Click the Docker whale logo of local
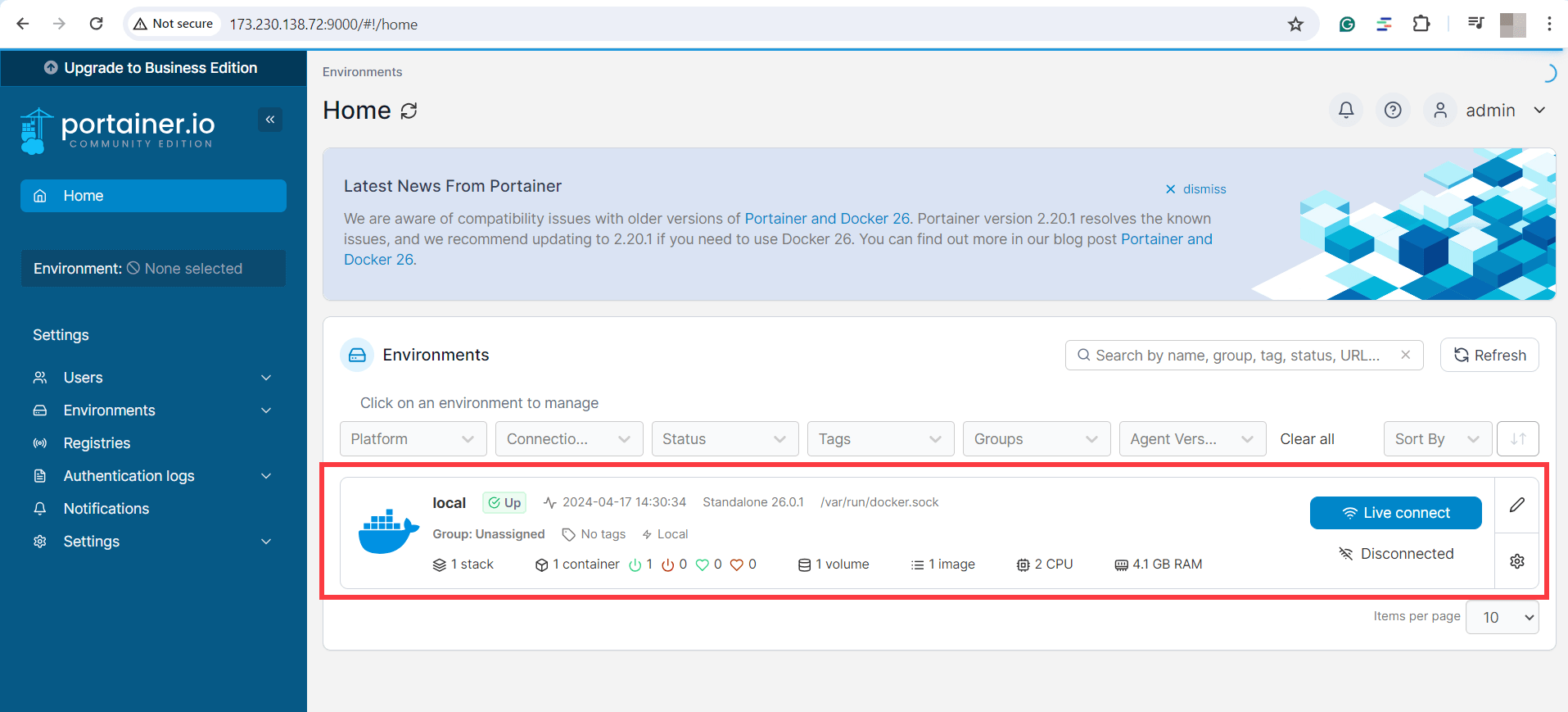Image resolution: width=1568 pixels, height=712 pixels. click(x=388, y=531)
